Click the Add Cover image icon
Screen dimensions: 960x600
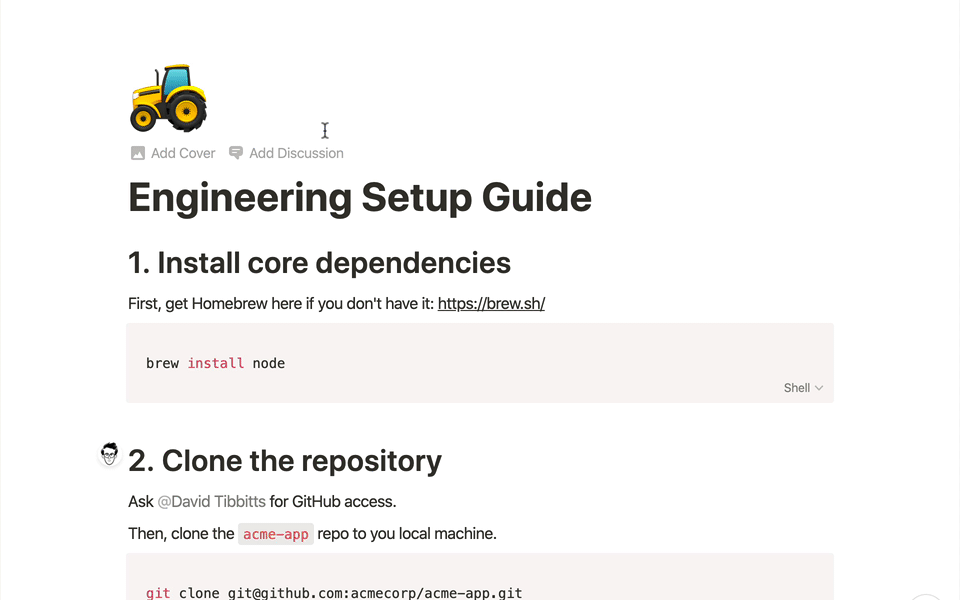138,153
